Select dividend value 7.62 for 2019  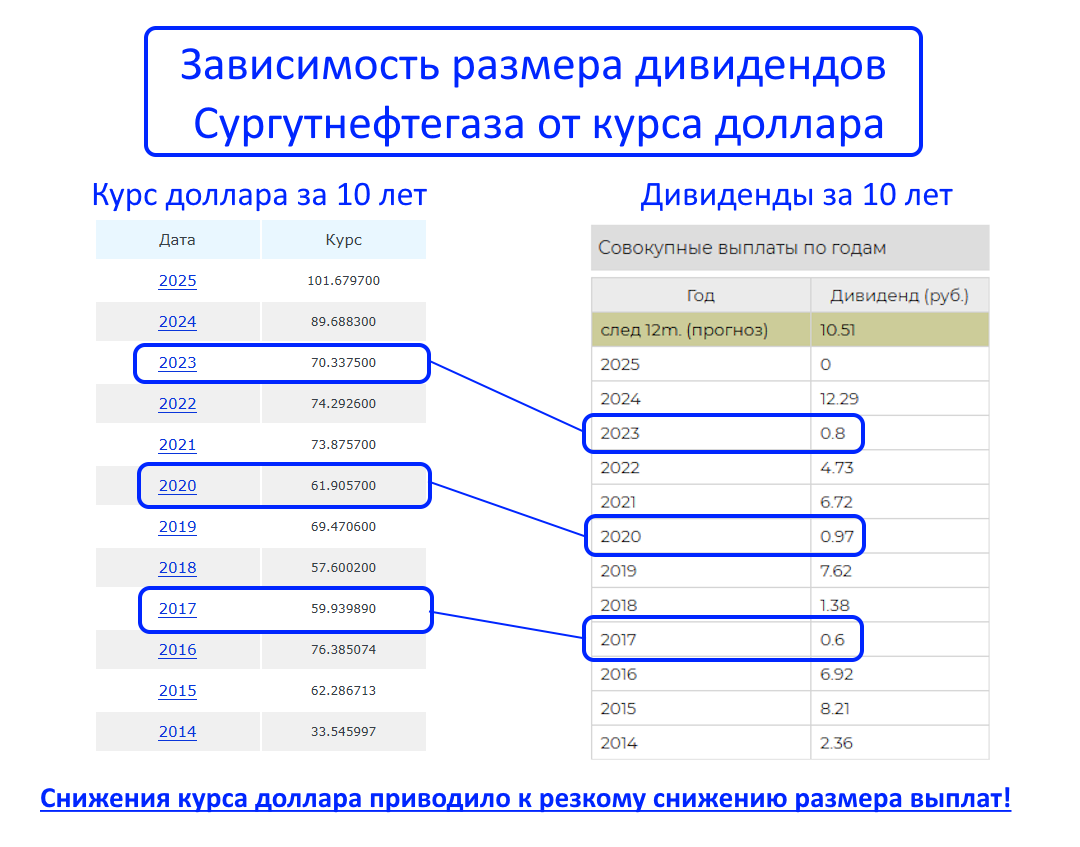(x=835, y=571)
